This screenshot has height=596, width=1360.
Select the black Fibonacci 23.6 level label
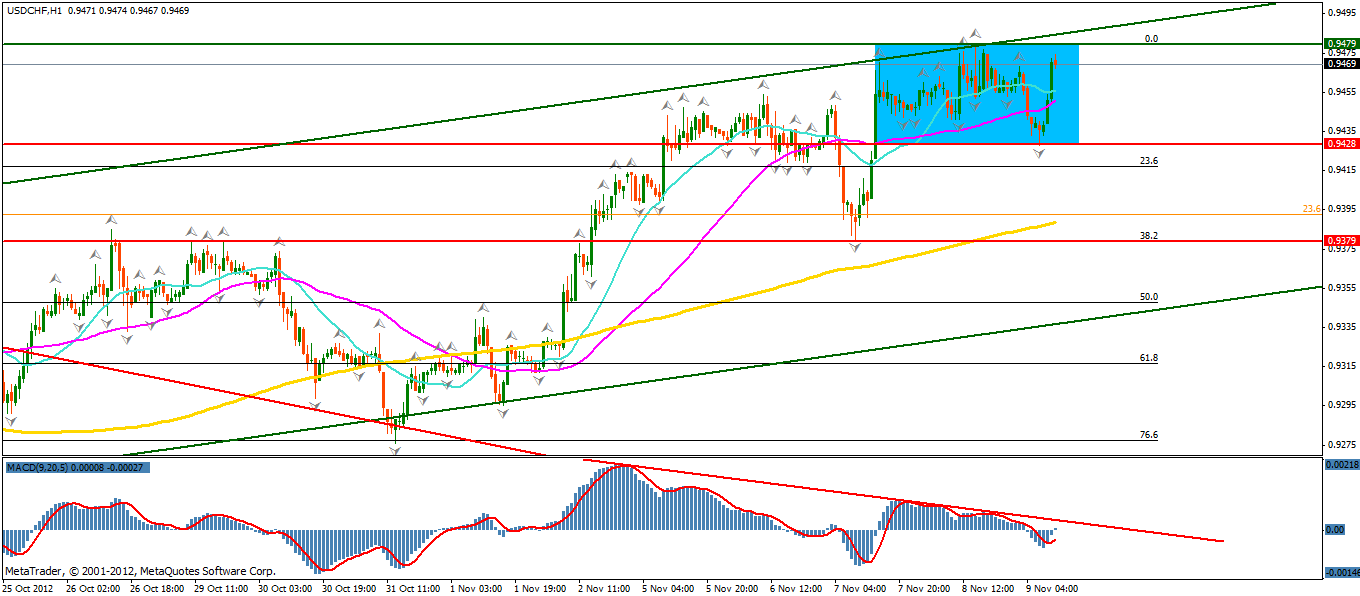click(x=1149, y=160)
